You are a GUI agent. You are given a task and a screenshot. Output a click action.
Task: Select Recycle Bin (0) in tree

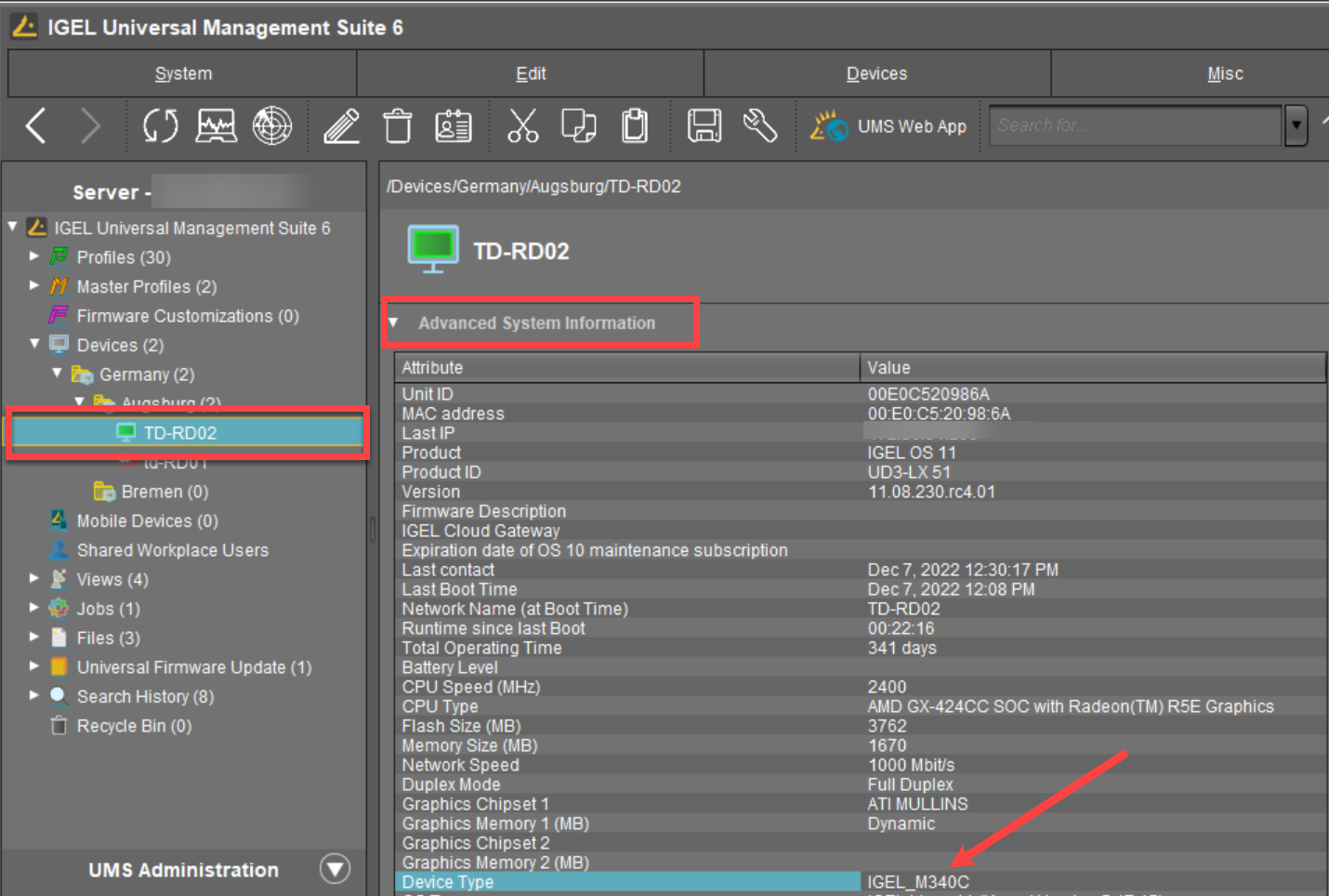[134, 726]
